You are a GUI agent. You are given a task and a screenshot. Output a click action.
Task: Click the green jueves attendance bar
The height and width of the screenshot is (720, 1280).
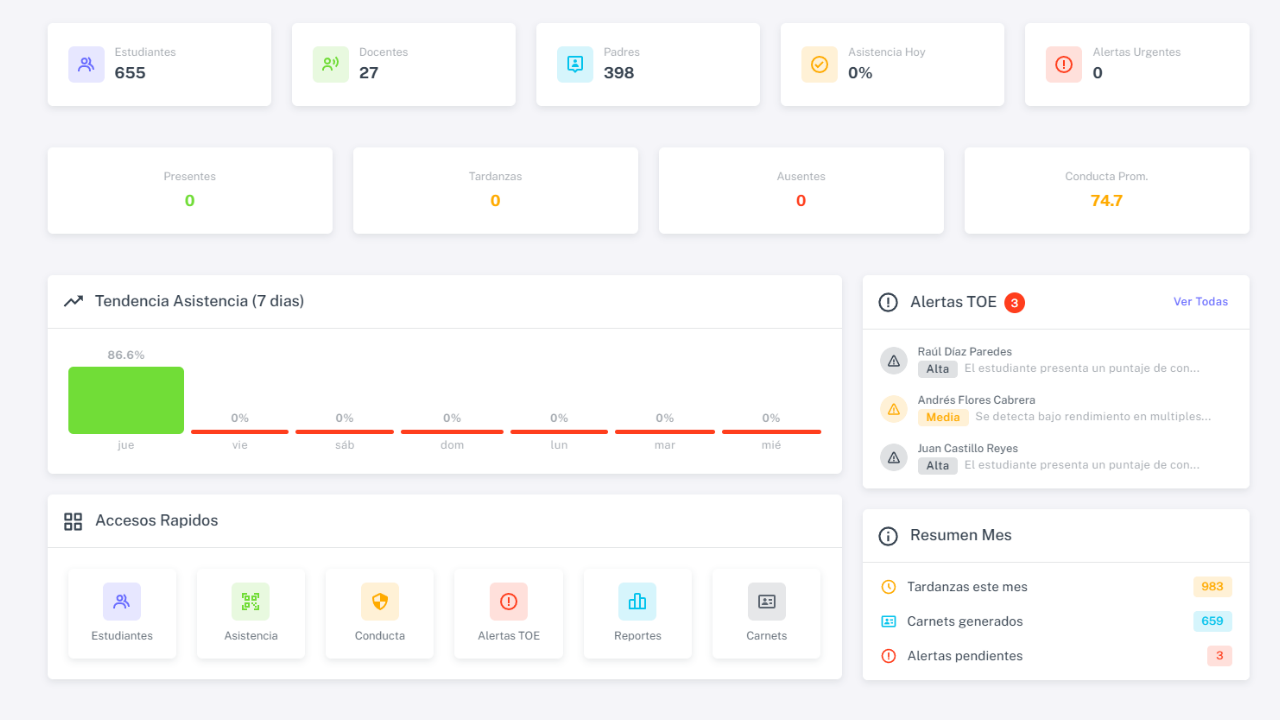(125, 399)
